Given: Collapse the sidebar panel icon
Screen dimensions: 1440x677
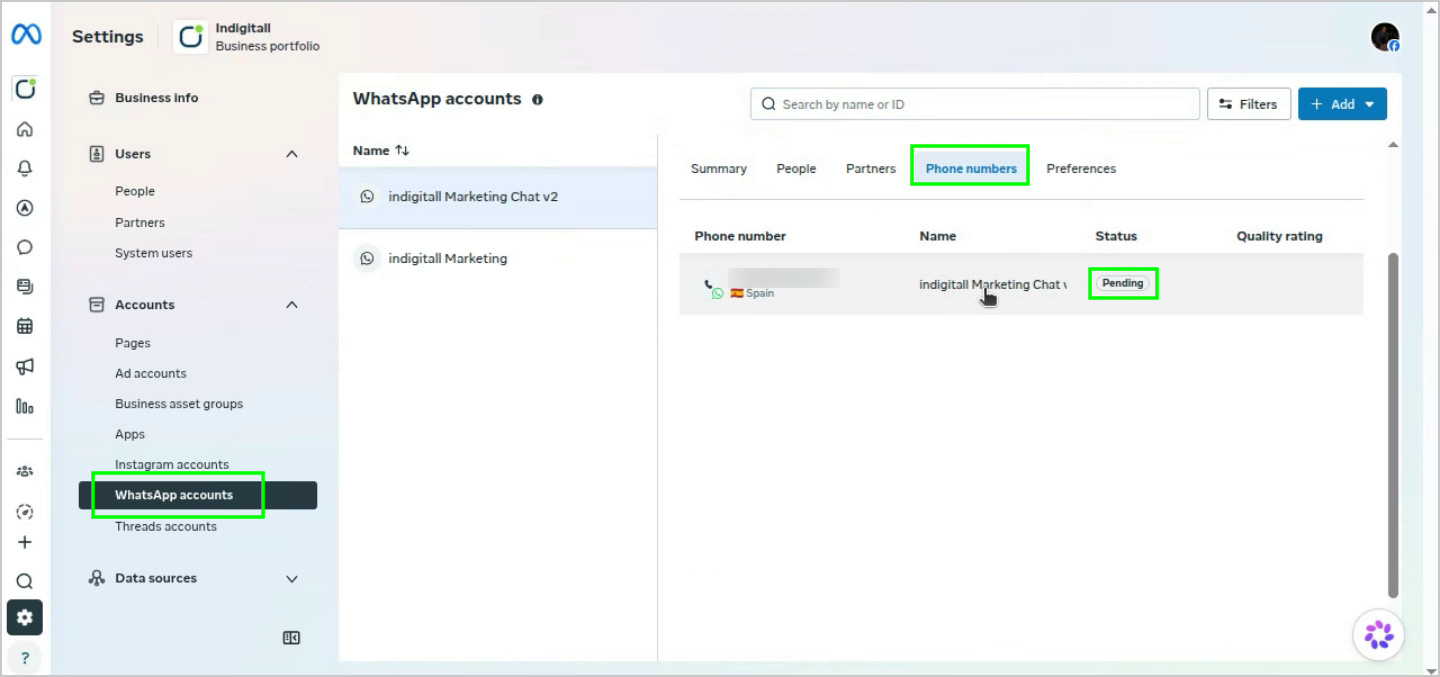Looking at the screenshot, I should click(x=292, y=638).
